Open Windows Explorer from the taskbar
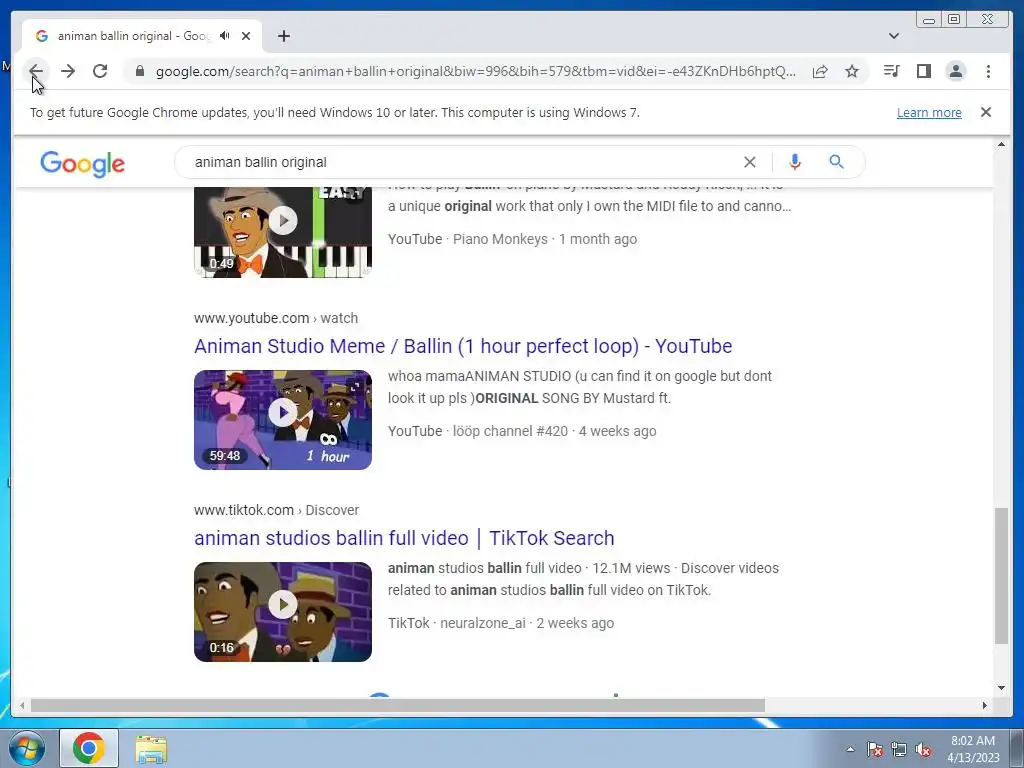The image size is (1024, 768). 151,749
